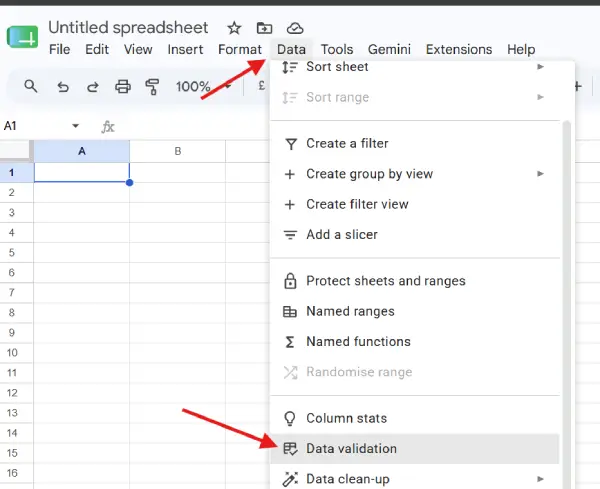This screenshot has height=489, width=600.
Task: Click the plus icon for Create group by view
Action: point(290,174)
